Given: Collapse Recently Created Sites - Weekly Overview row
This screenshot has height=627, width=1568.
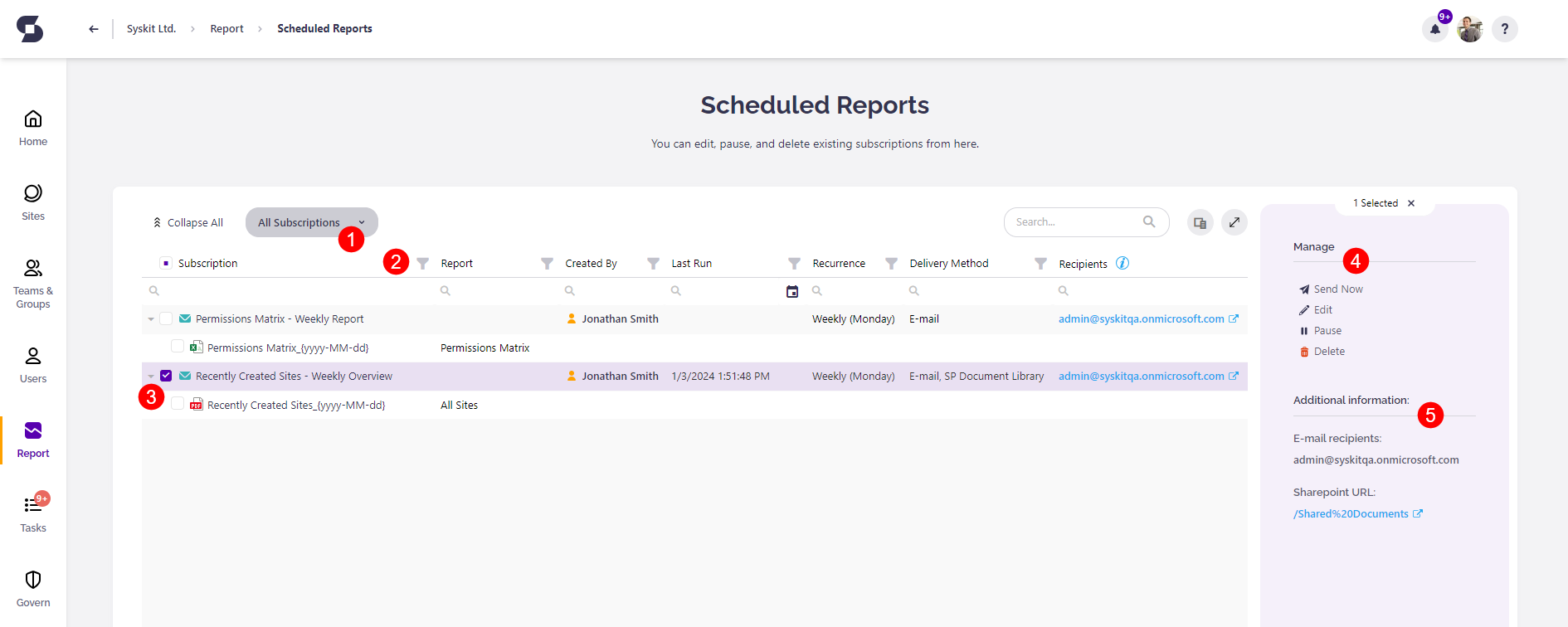Looking at the screenshot, I should click(x=151, y=377).
